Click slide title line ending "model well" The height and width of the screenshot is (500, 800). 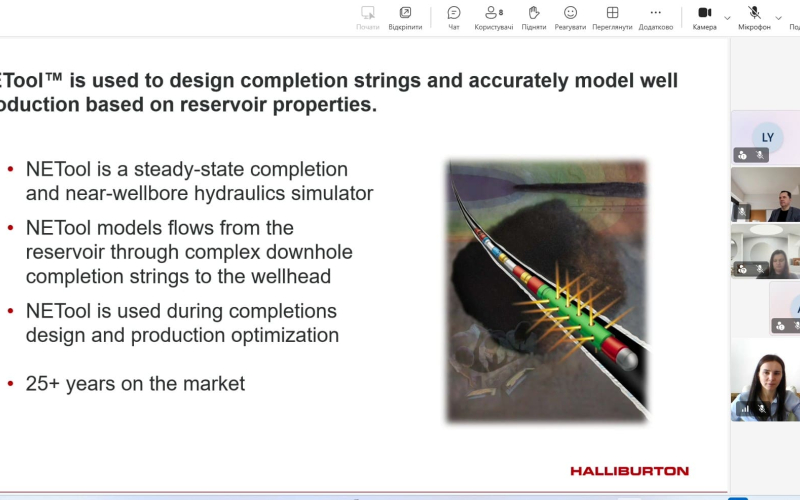coord(339,81)
